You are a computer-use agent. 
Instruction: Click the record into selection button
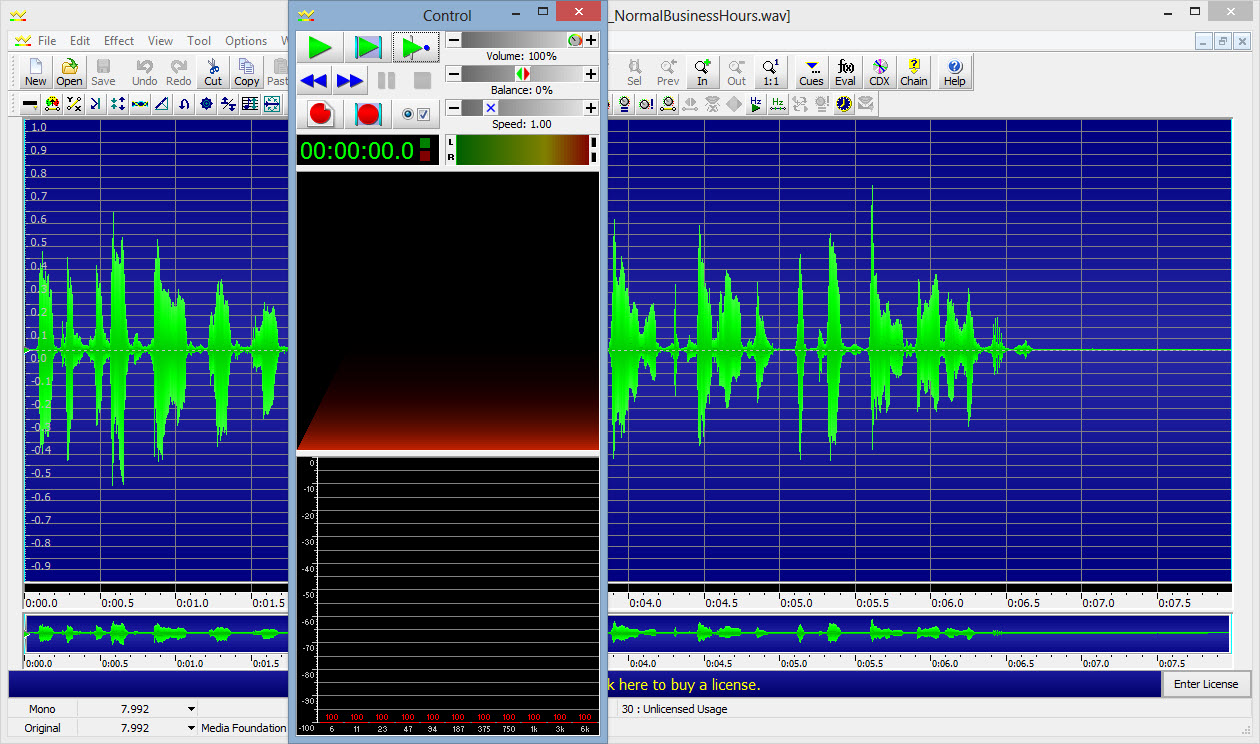(x=368, y=114)
